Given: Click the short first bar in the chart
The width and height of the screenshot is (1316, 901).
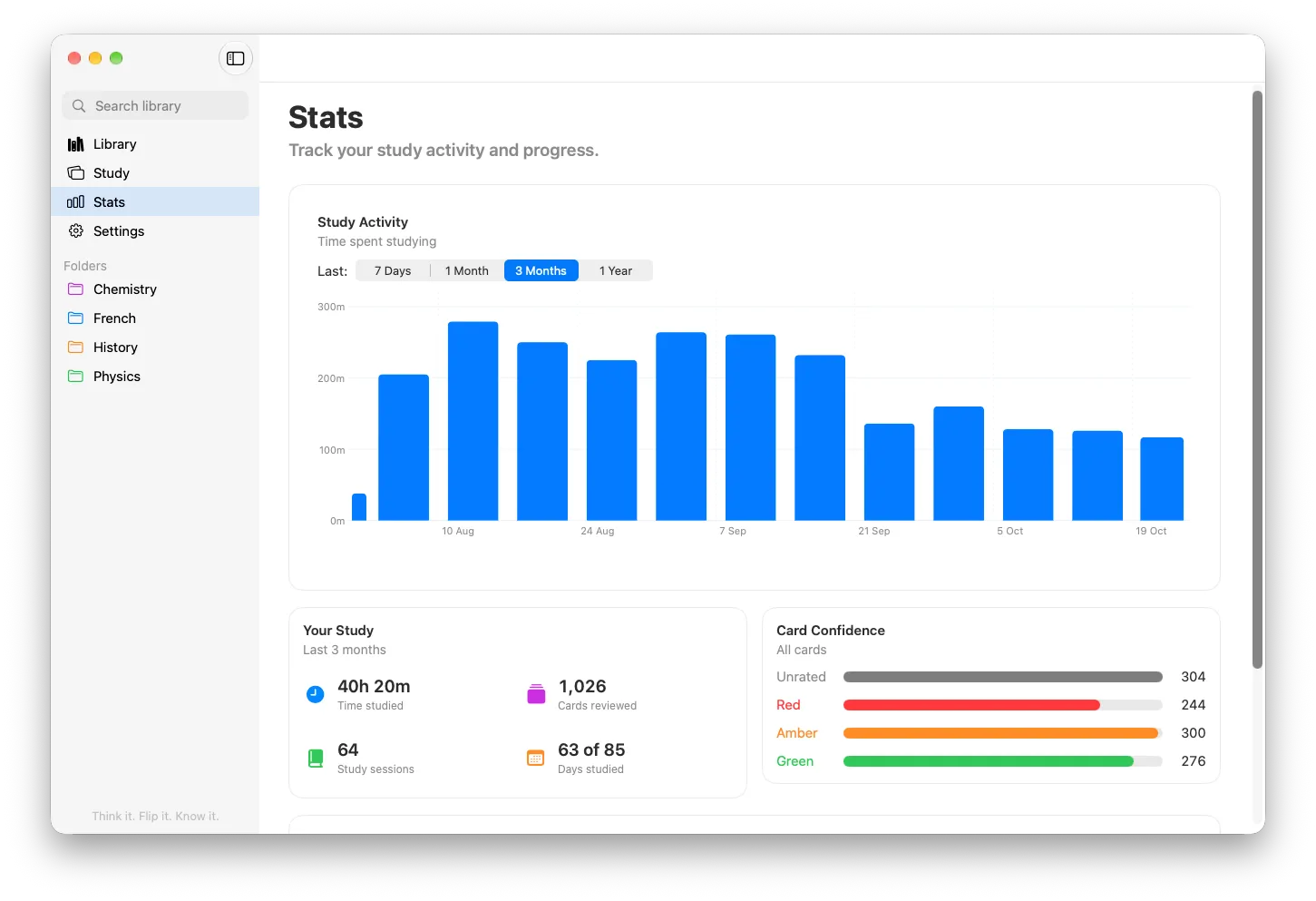Looking at the screenshot, I should click(x=359, y=507).
